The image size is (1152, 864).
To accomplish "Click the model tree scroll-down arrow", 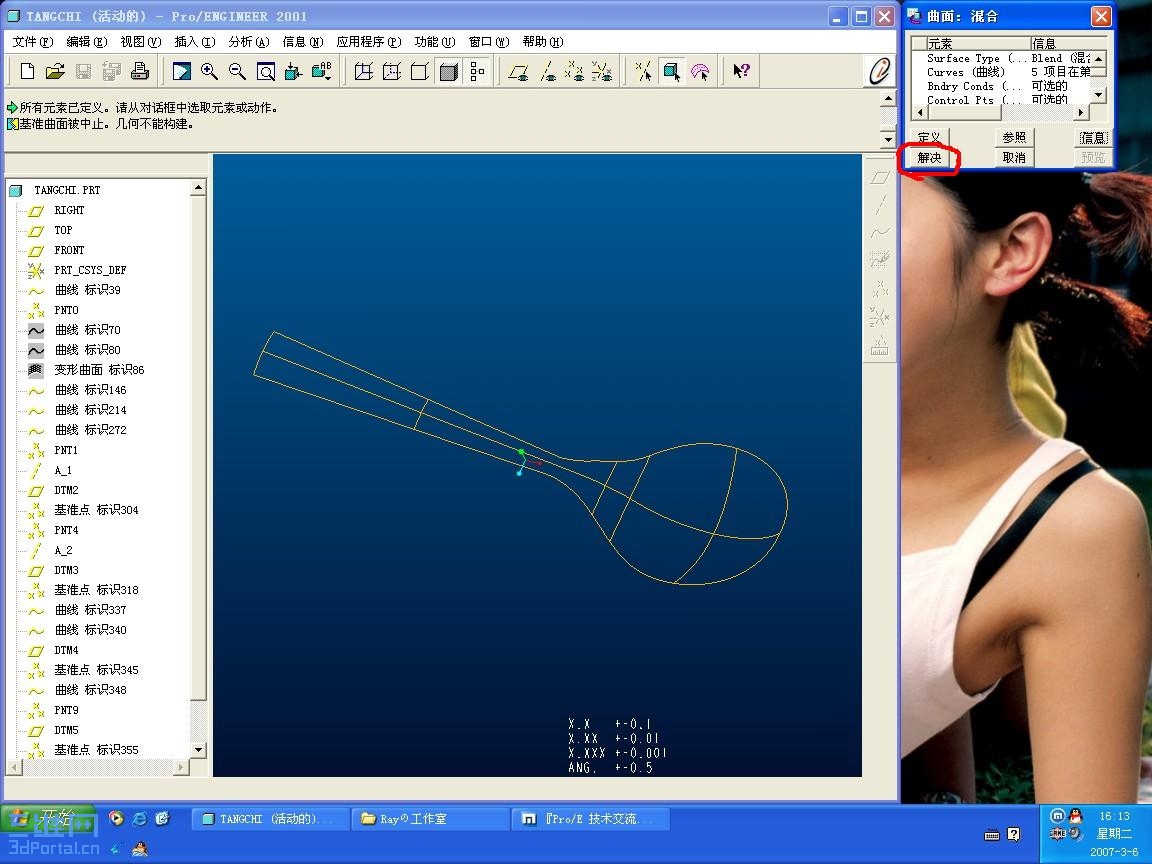I will [198, 749].
